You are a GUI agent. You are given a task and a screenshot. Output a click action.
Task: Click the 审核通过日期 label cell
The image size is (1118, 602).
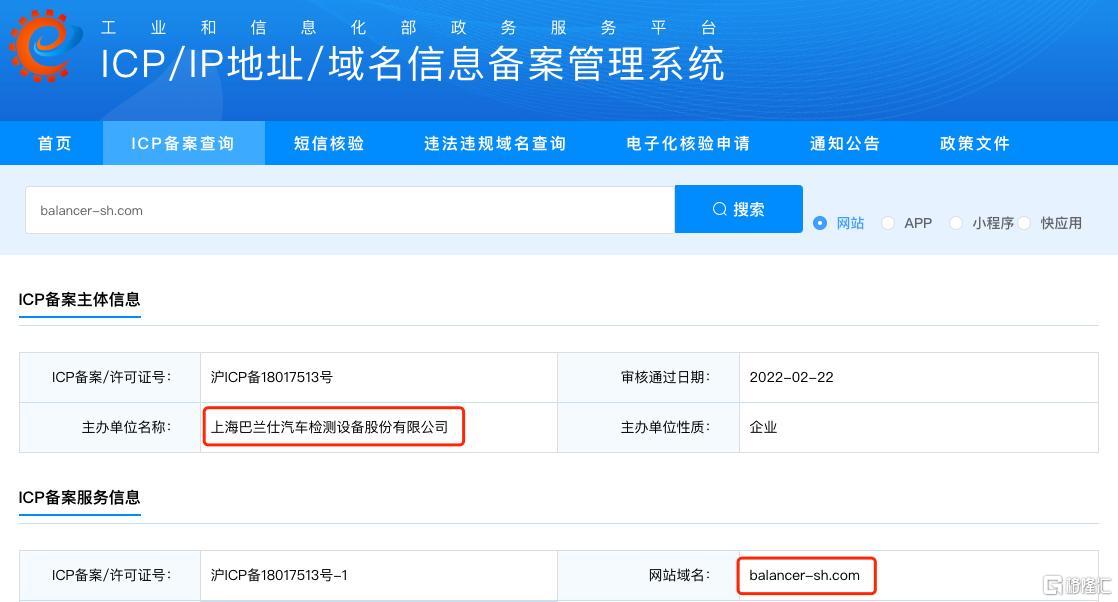pyautogui.click(x=648, y=377)
